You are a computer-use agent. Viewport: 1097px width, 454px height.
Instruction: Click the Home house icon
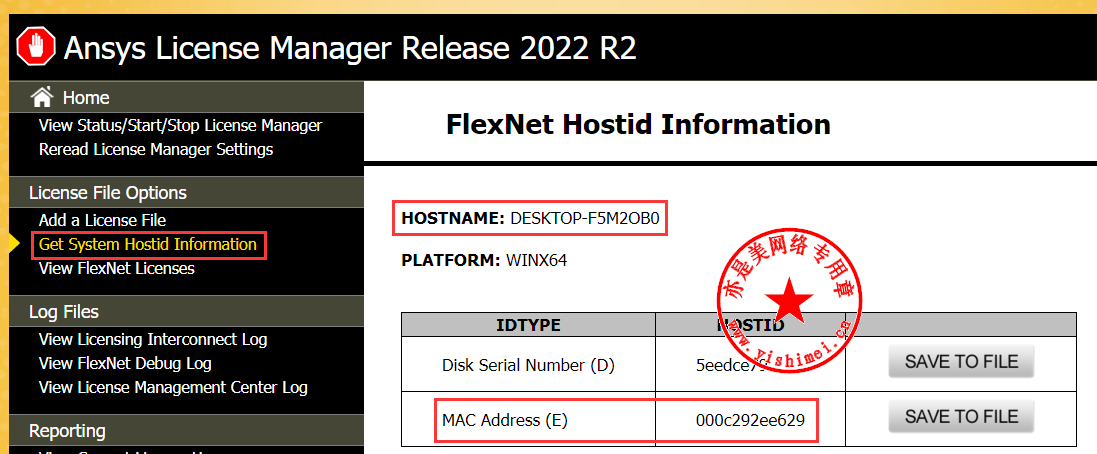[43, 97]
